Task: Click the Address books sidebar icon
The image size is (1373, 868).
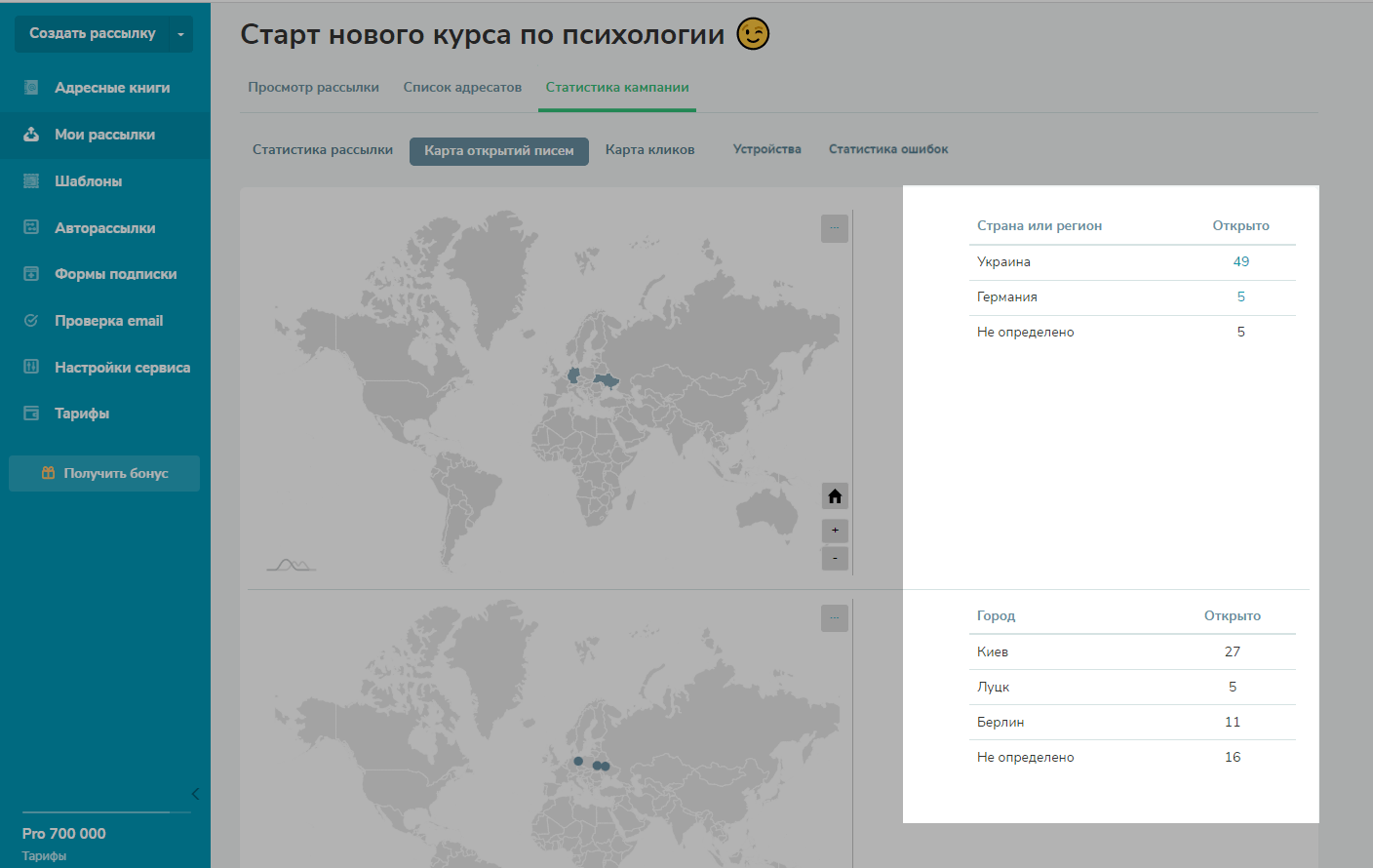Action: click(x=31, y=88)
